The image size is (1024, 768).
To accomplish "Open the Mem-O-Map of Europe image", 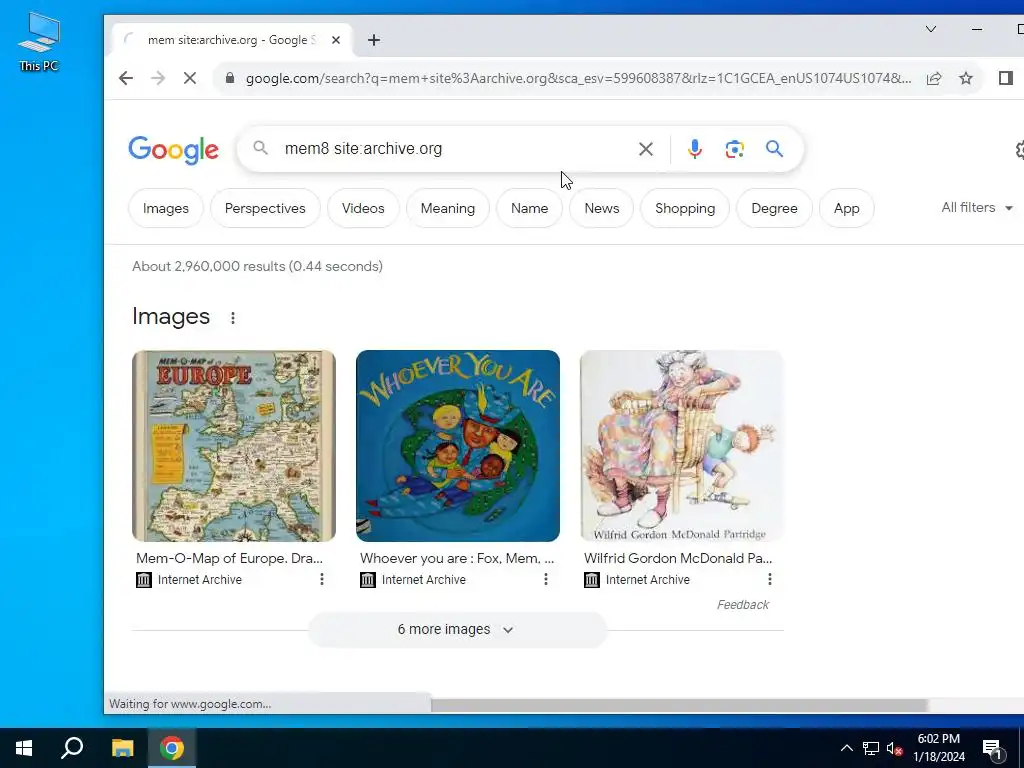I will [234, 446].
